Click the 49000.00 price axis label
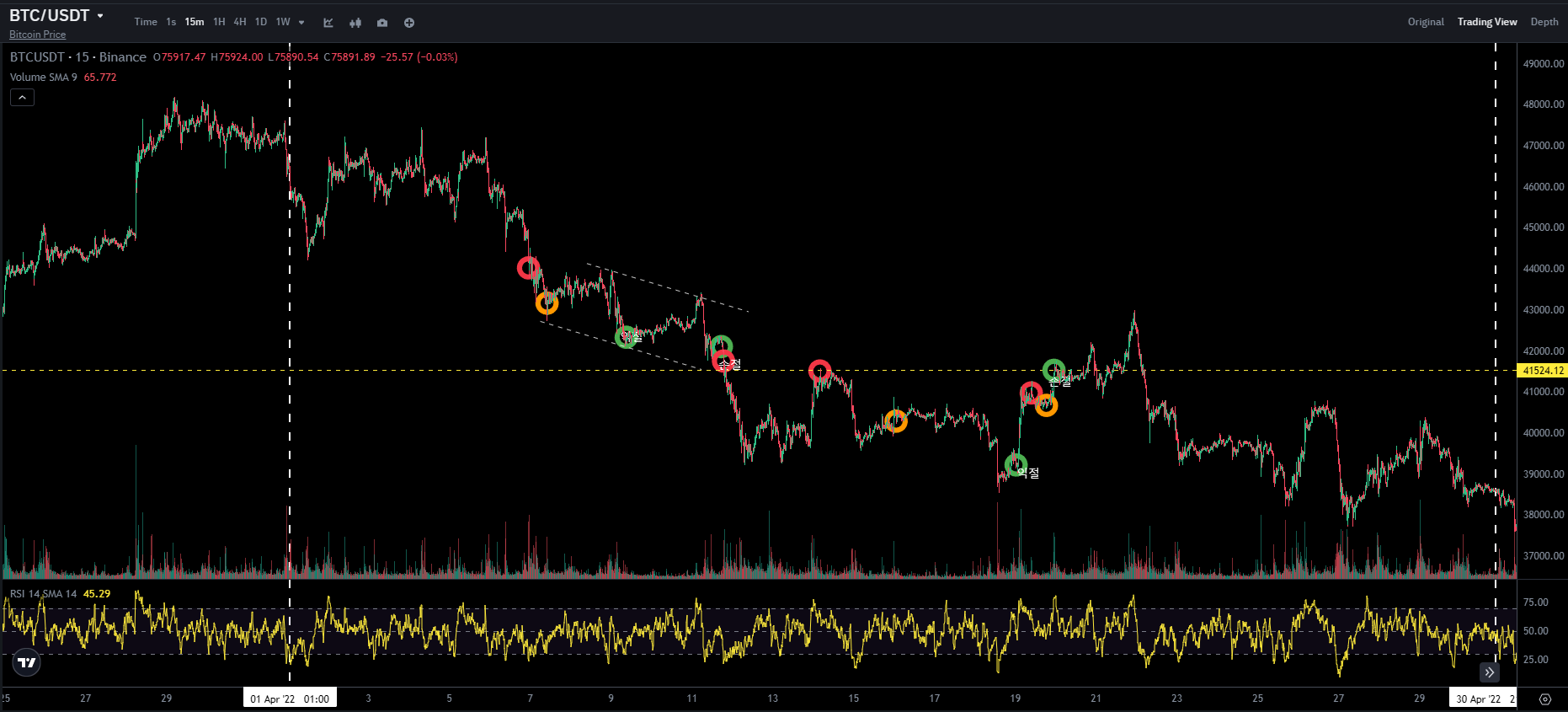1568x712 pixels. [x=1544, y=64]
